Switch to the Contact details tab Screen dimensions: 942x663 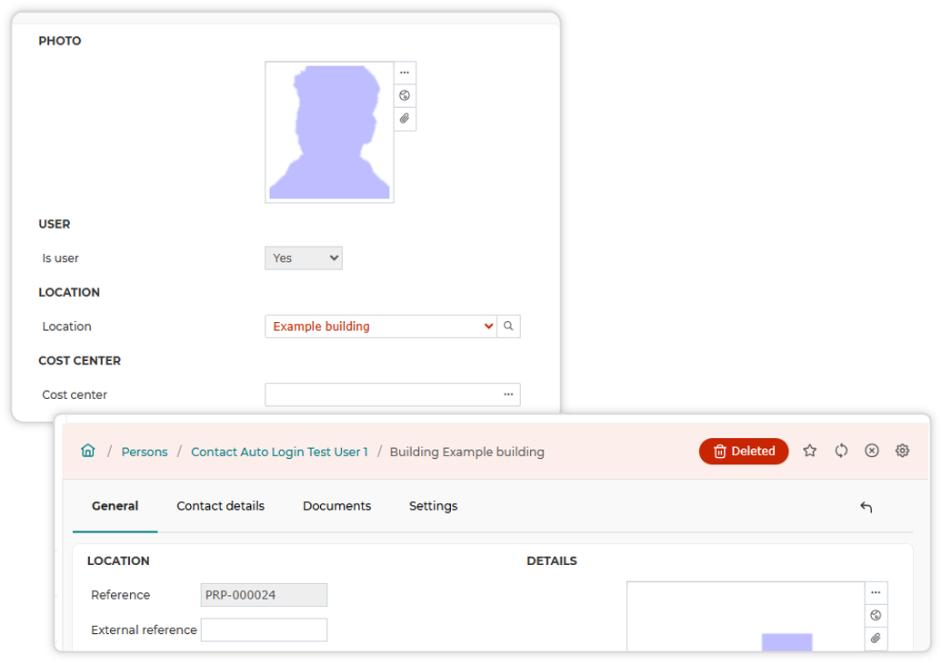220,506
